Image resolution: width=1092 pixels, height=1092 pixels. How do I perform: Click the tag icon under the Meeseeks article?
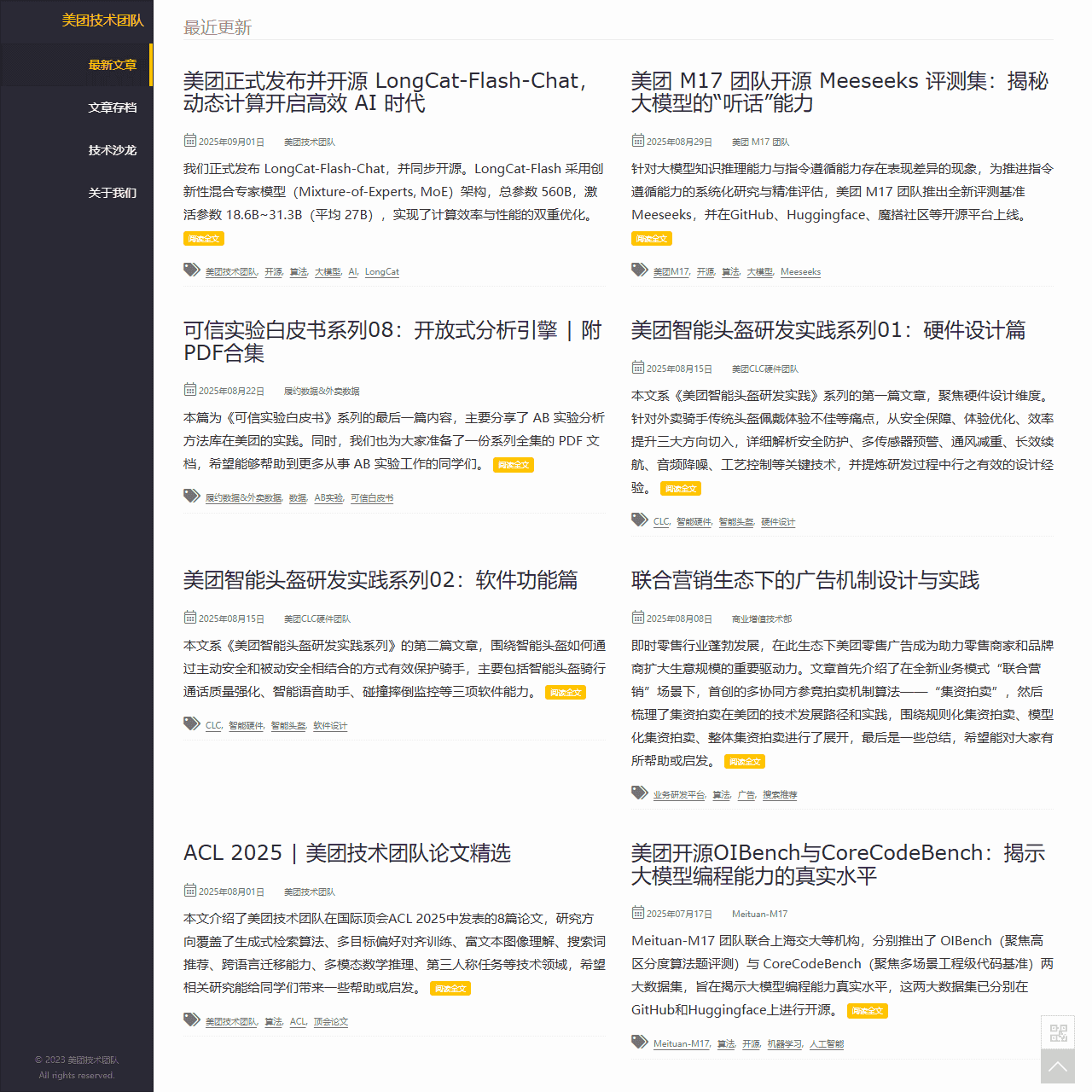click(x=638, y=269)
